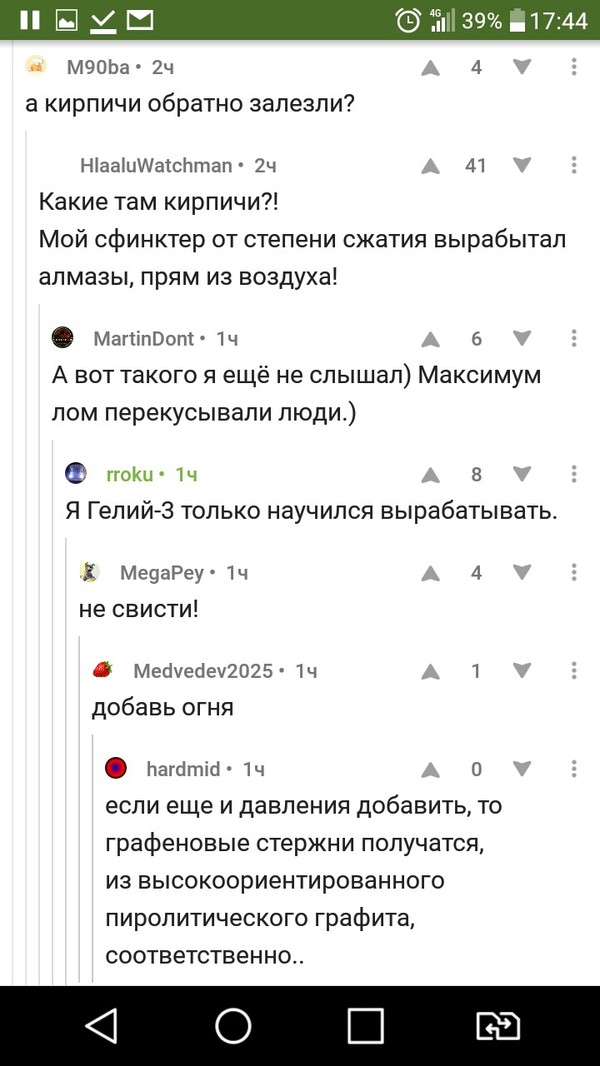Upvote the comment by Medvedev2025
The image size is (600, 1066).
pos(431,671)
